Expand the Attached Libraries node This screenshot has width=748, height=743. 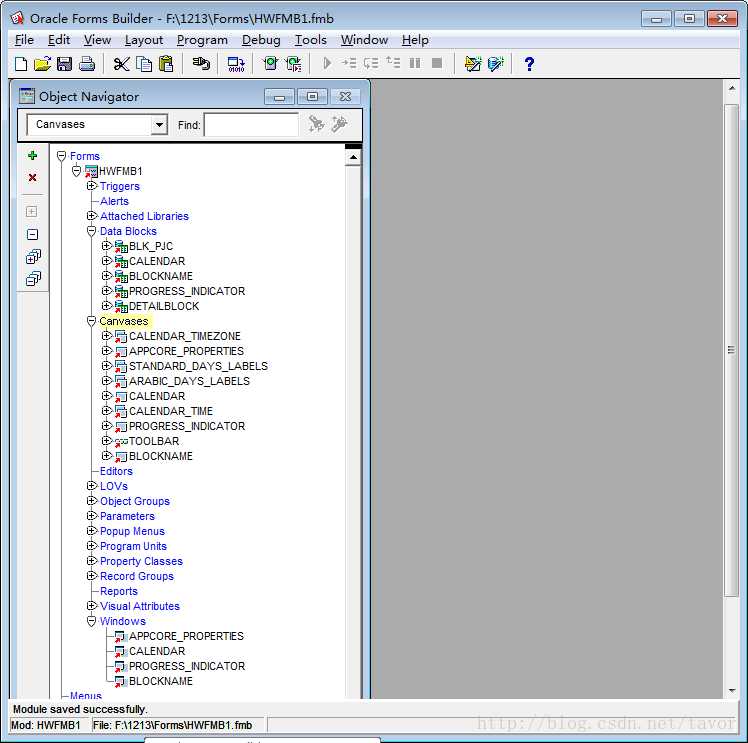[x=92, y=216]
